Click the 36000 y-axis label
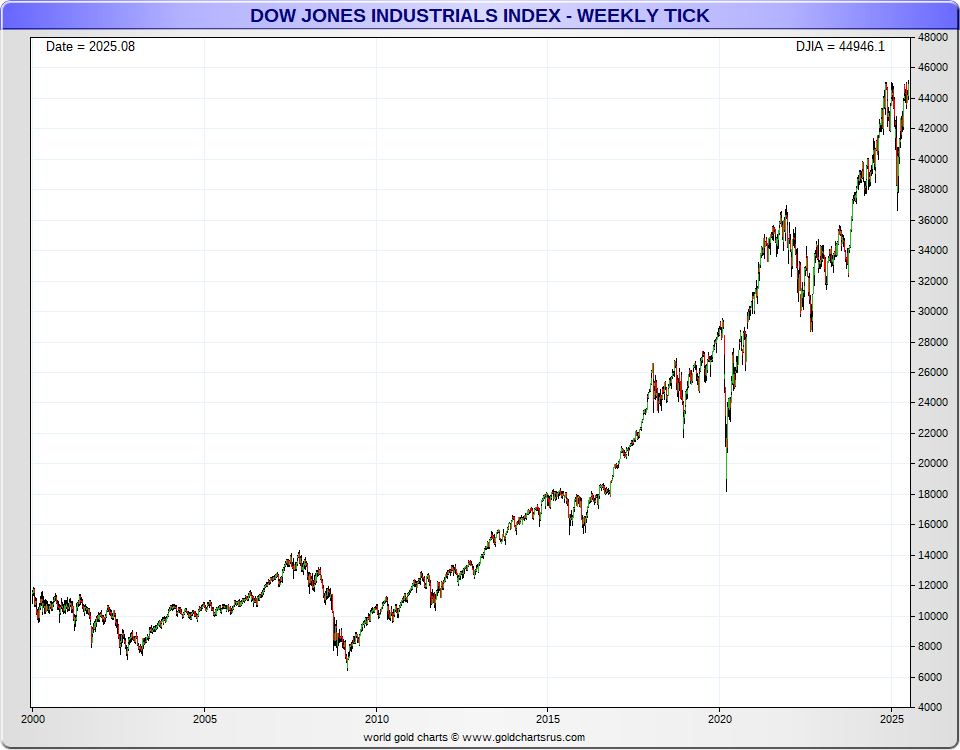Viewport: 960px width, 750px height. coord(933,220)
